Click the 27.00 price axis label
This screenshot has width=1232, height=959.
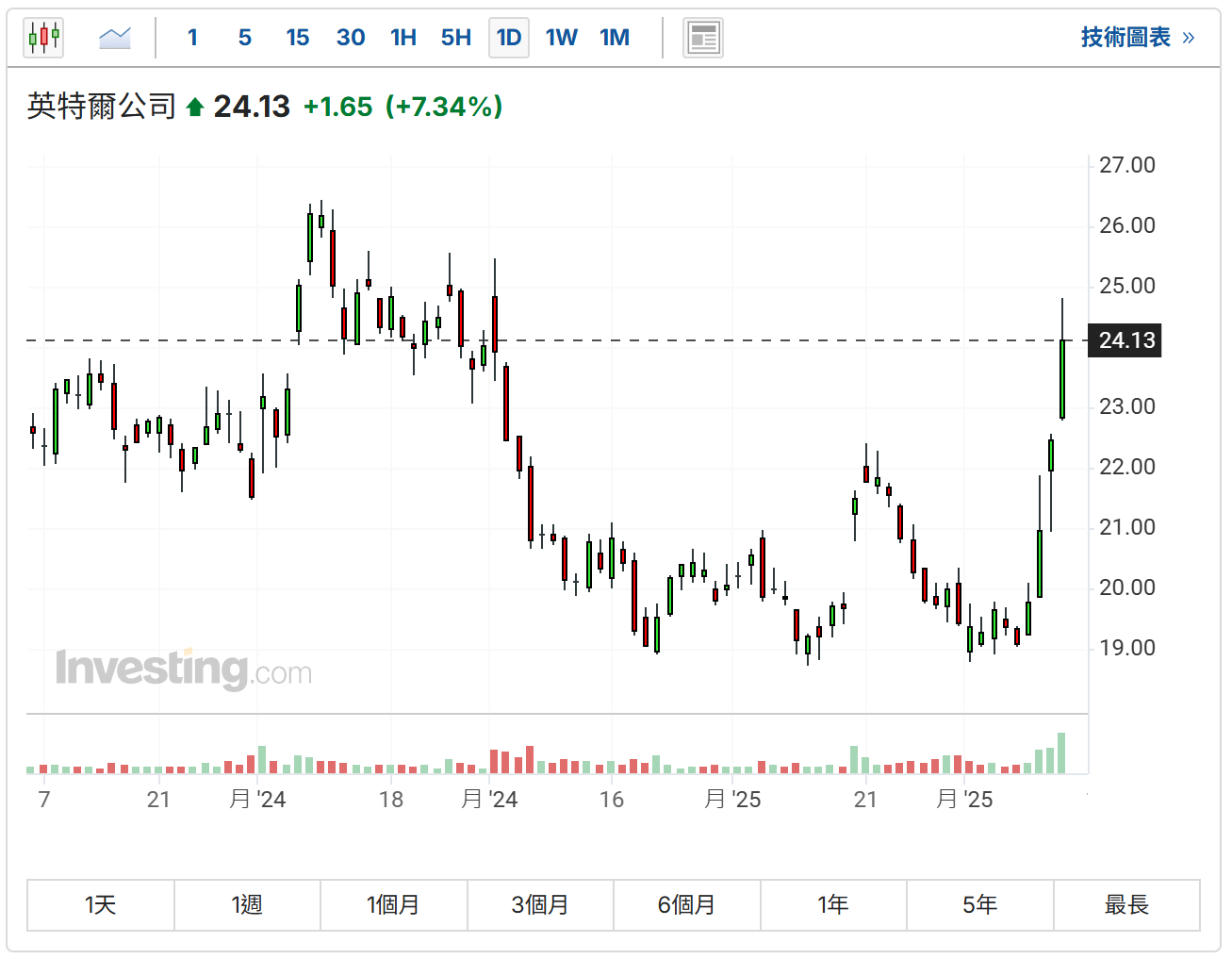tap(1126, 165)
